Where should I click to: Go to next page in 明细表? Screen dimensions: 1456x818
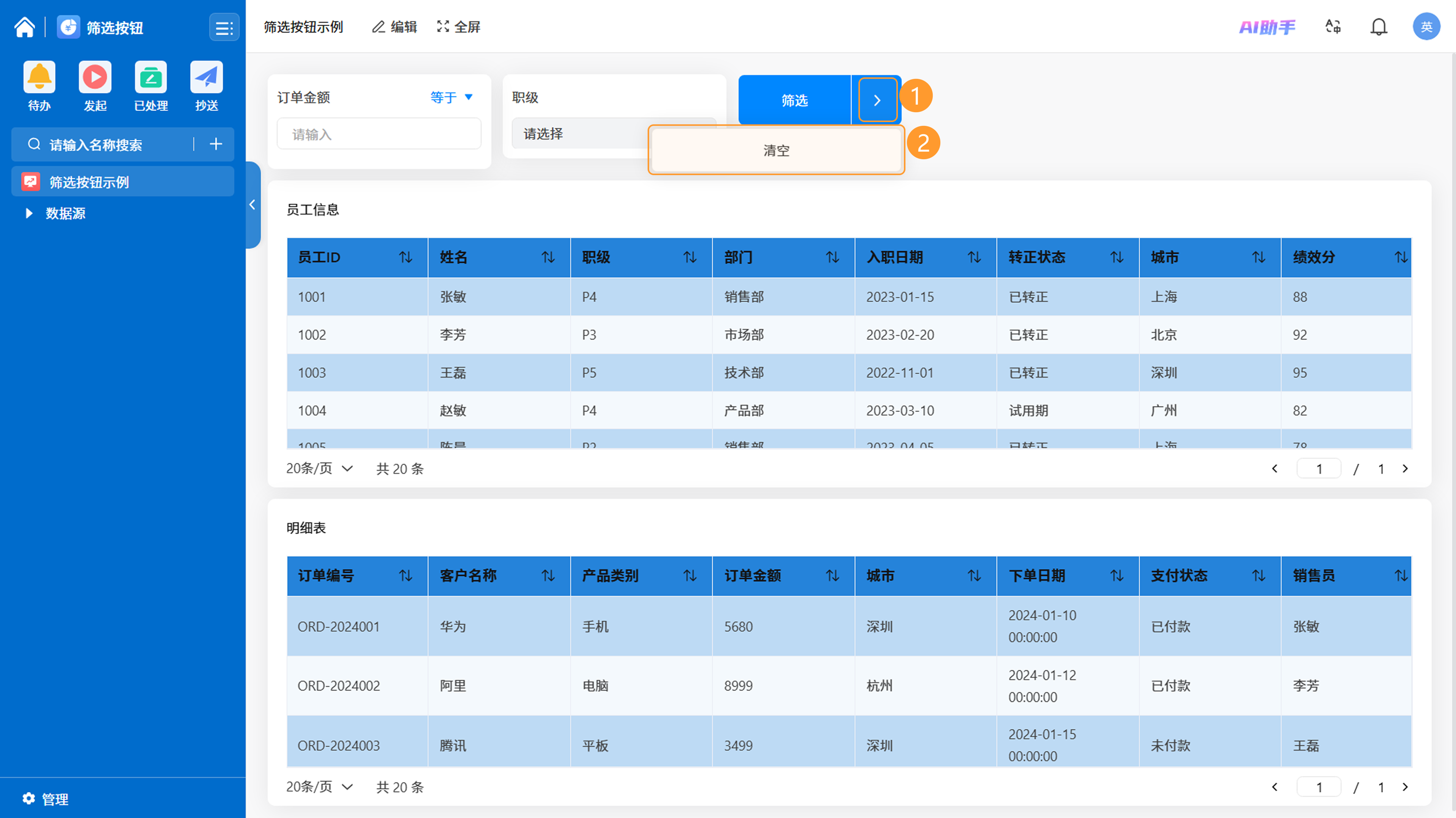(x=1404, y=787)
